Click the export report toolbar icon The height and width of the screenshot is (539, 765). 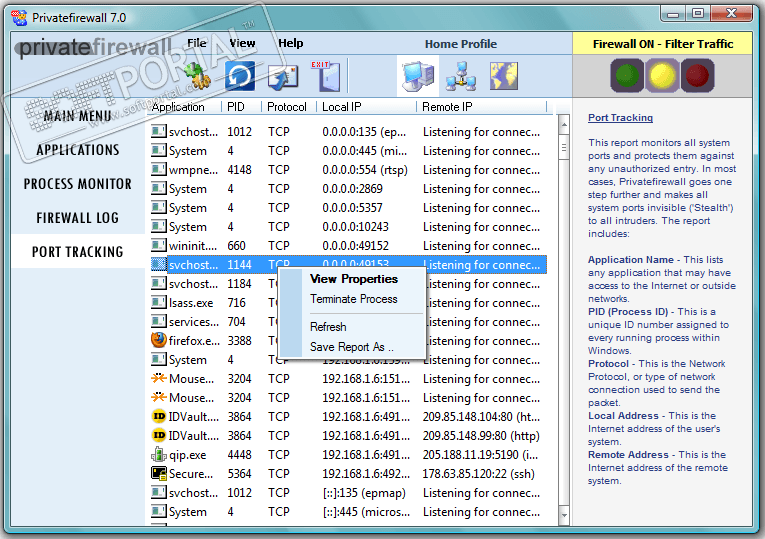coord(283,77)
